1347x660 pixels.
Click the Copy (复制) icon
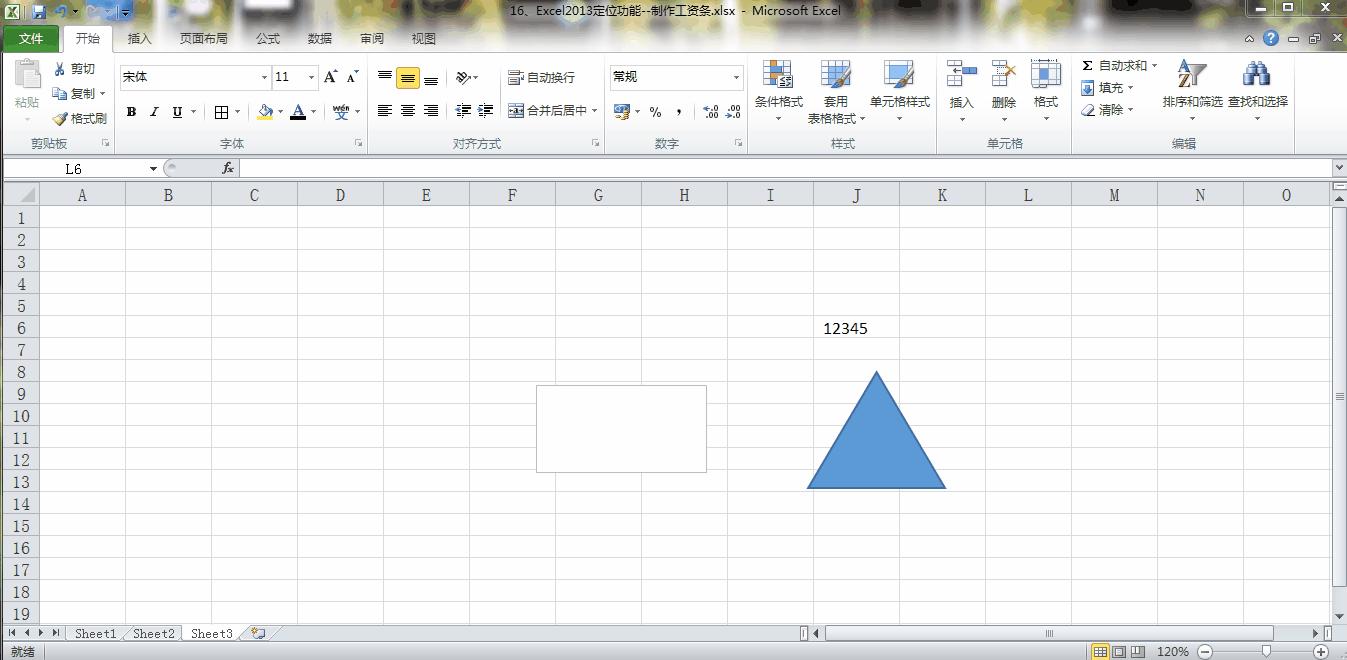[x=59, y=93]
